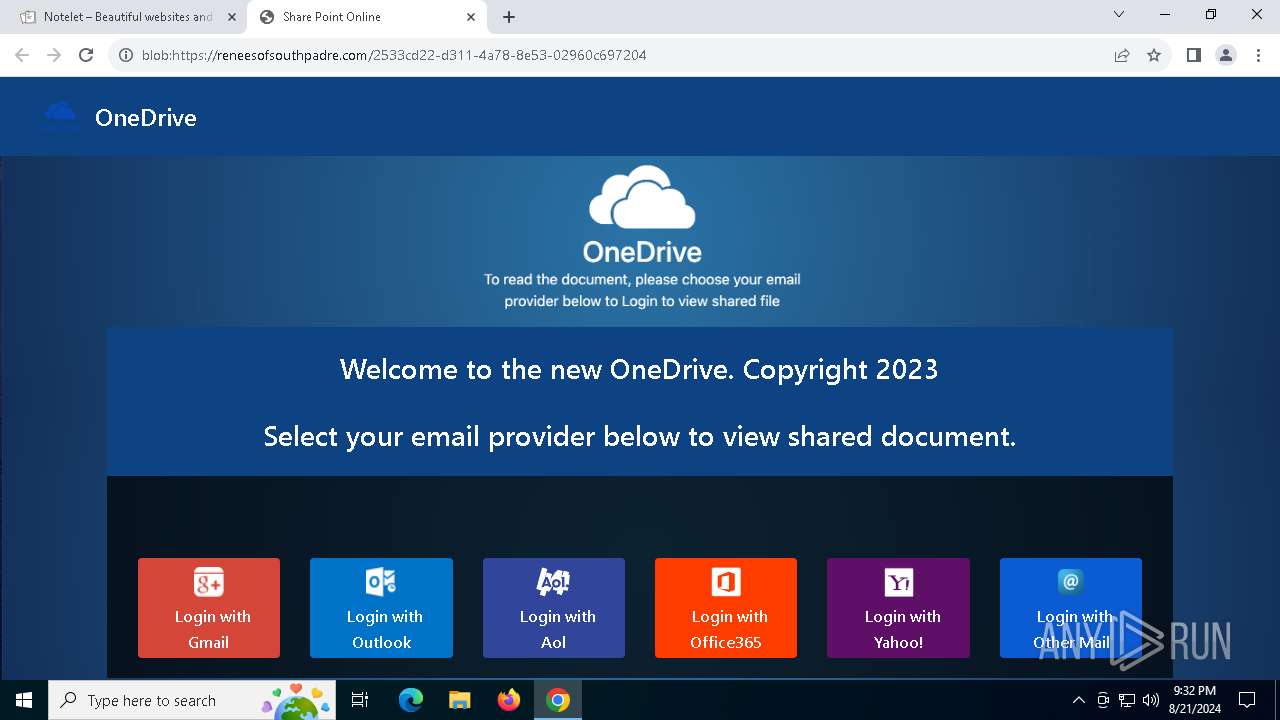
Task: Click the 'Select your email provider below' heading
Action: 639,436
